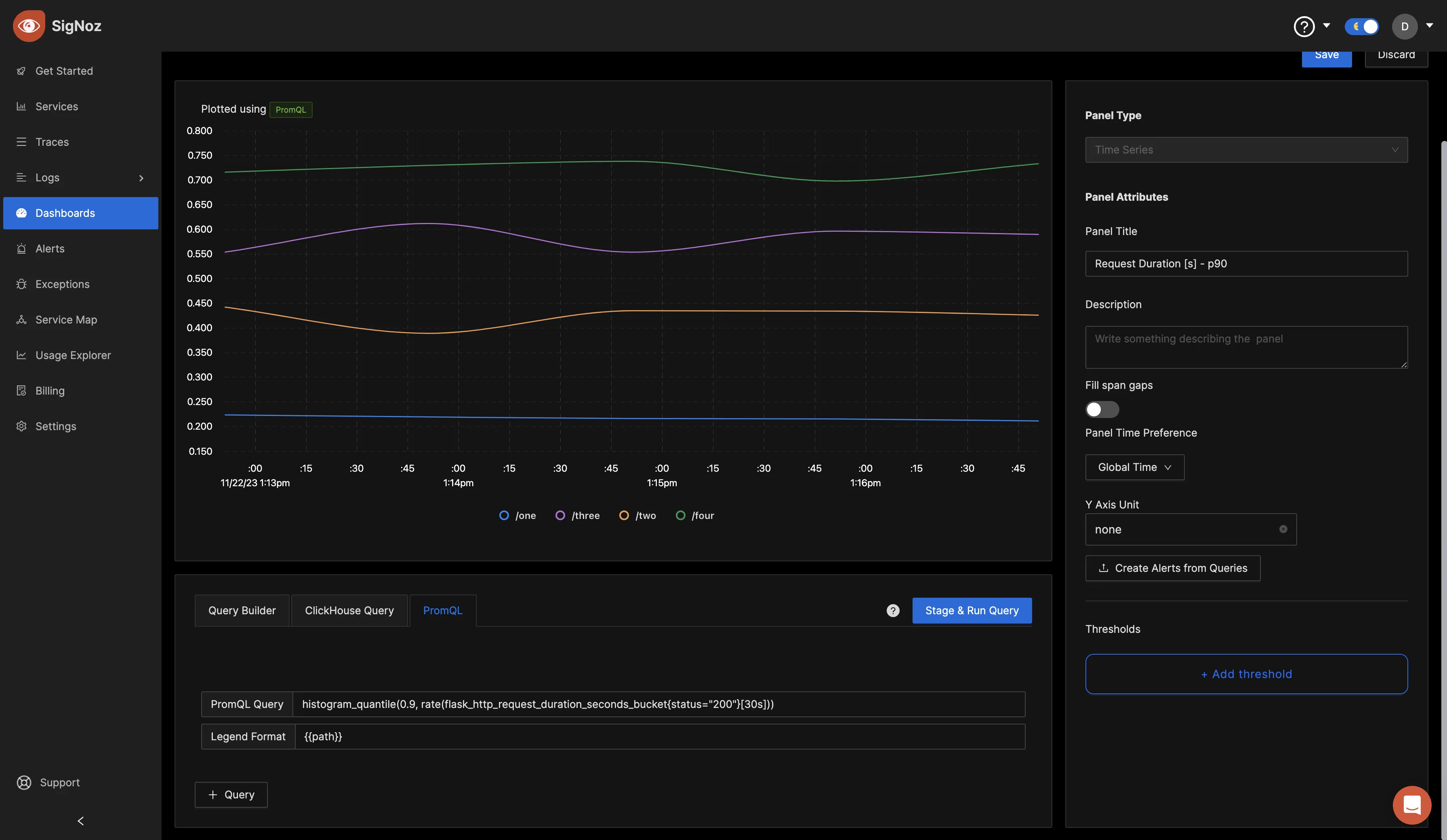Discard the panel changes
This screenshot has width=1447, height=840.
coord(1396,57)
